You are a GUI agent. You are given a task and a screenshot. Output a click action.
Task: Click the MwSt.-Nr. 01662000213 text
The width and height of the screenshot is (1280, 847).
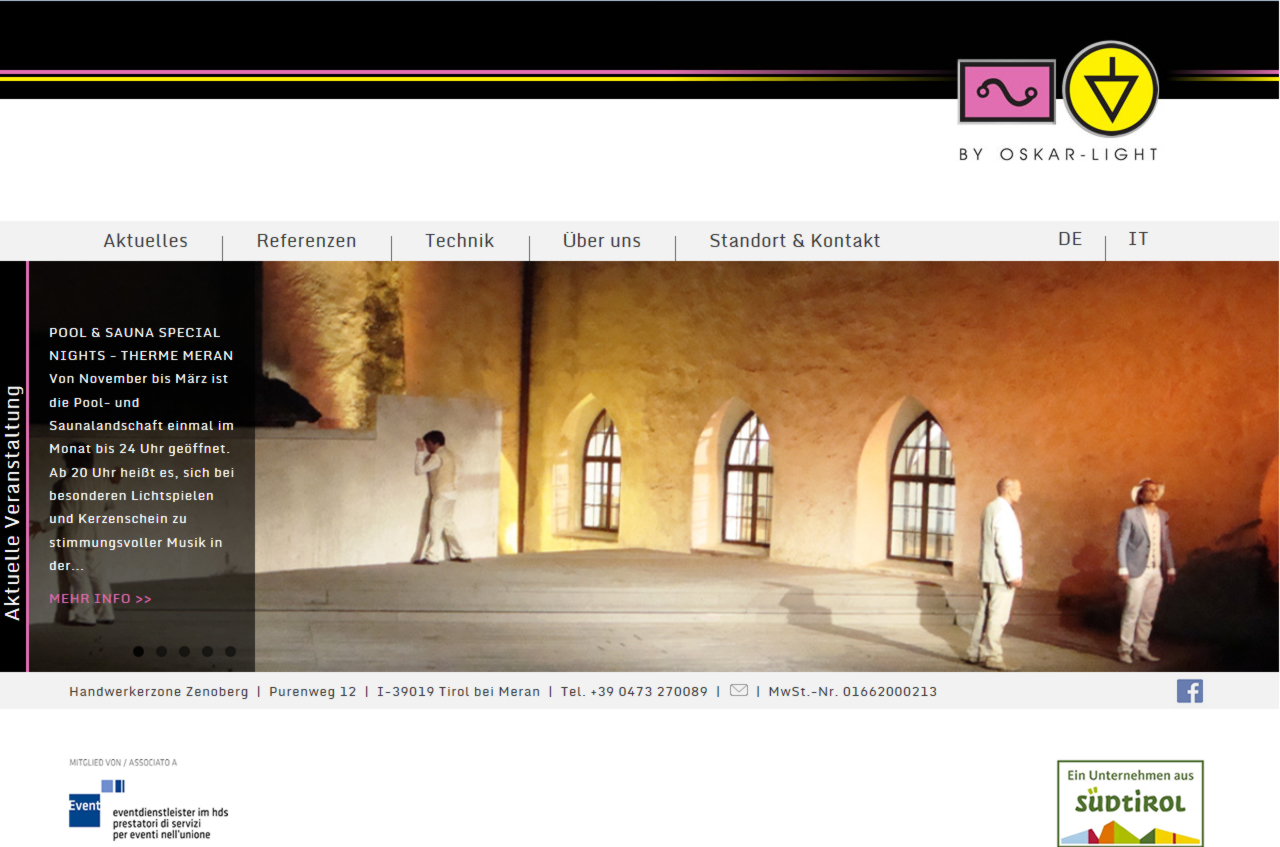click(x=853, y=692)
